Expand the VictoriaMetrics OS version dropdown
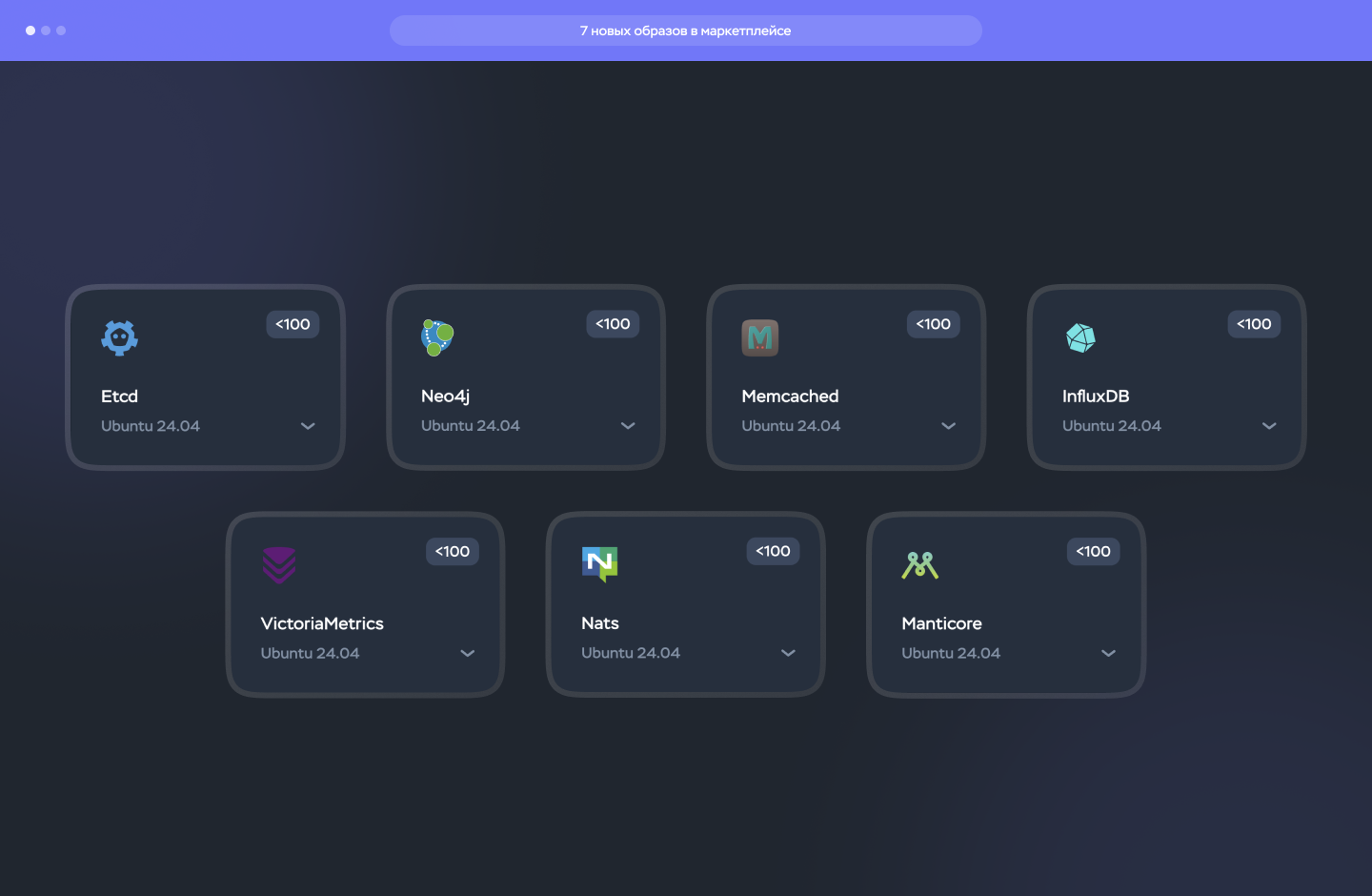The height and width of the screenshot is (896, 1372). click(x=467, y=653)
